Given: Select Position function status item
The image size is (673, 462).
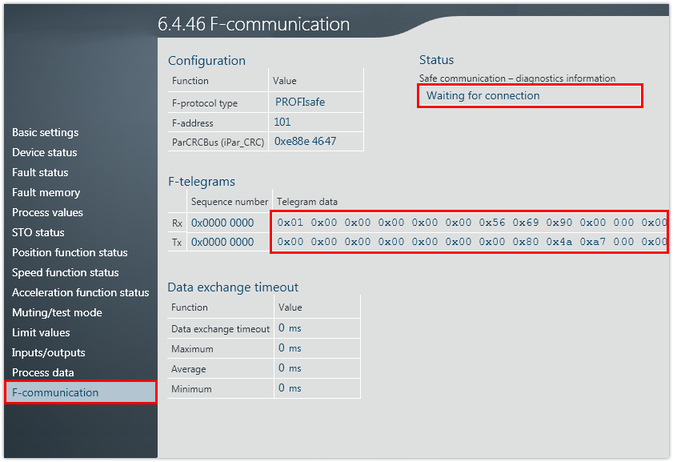Looking at the screenshot, I should coord(70,252).
